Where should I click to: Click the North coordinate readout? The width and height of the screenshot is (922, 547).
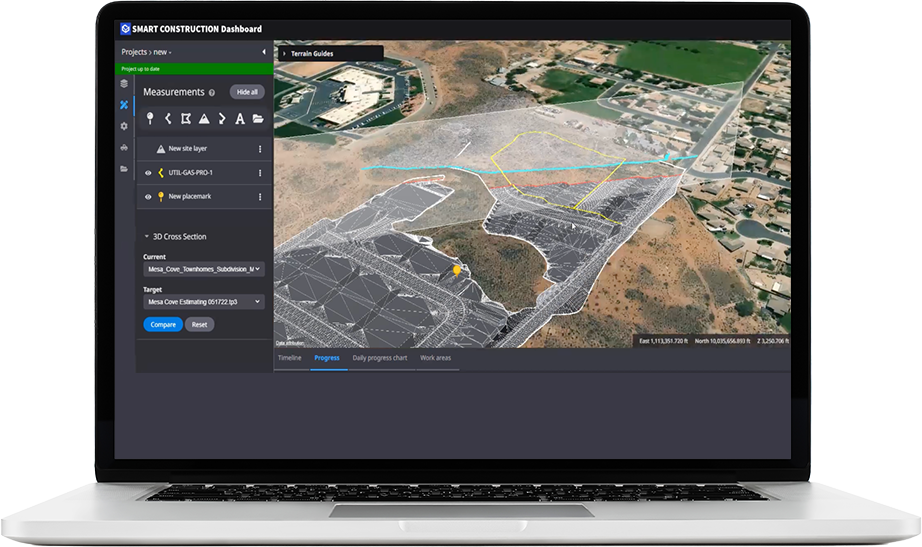[x=723, y=341]
